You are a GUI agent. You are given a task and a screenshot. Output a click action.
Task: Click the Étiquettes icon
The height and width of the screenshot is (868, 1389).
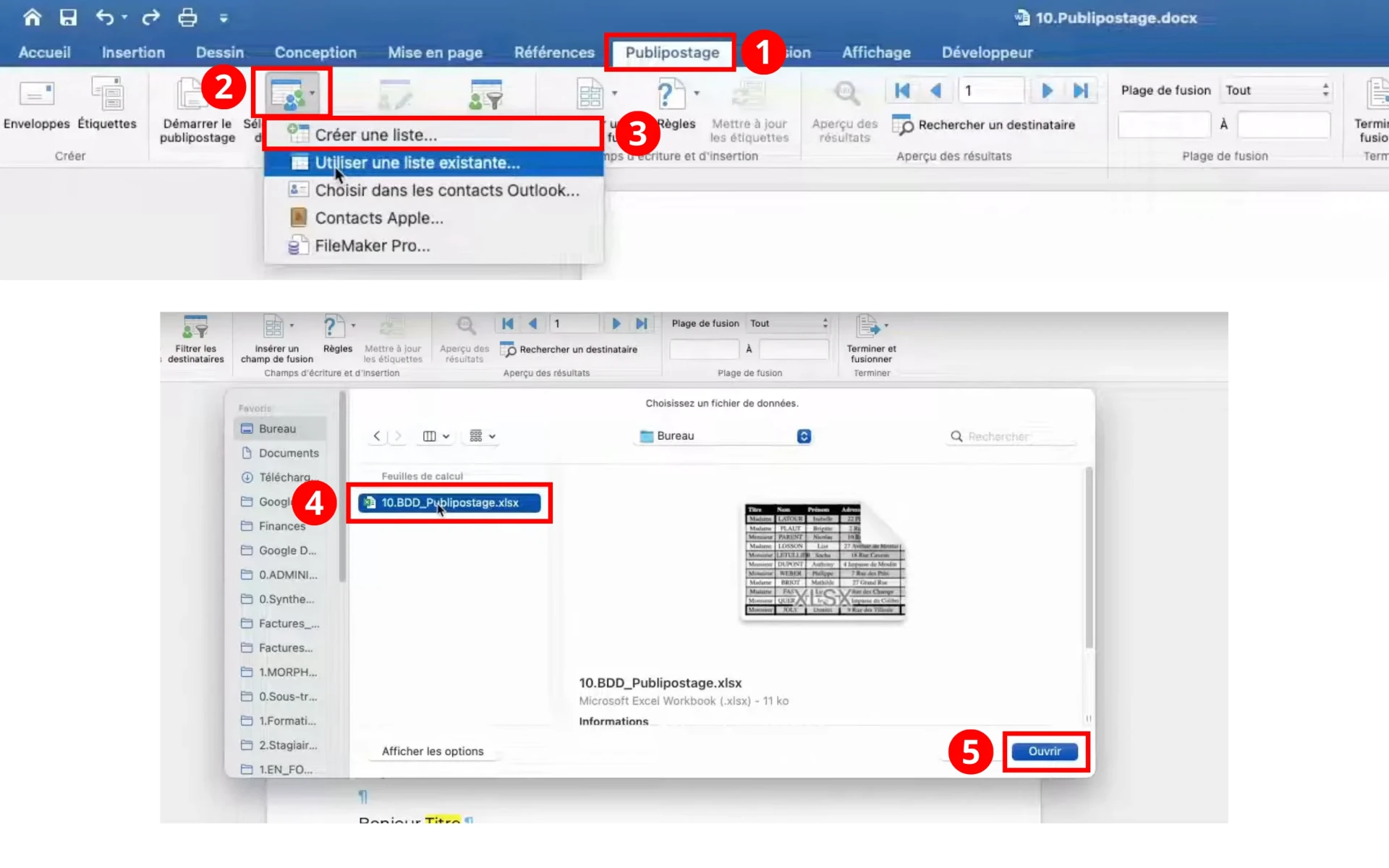click(x=107, y=95)
